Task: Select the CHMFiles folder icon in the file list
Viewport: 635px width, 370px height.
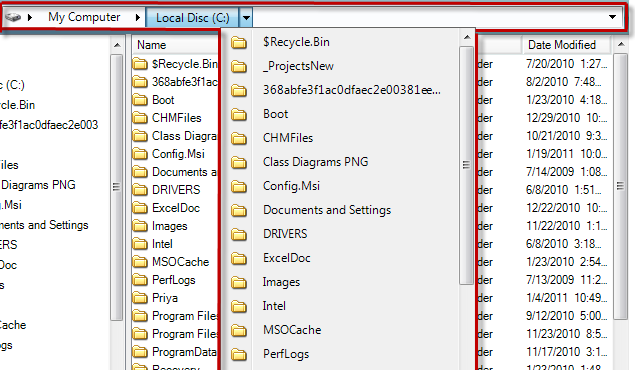Action: (140, 118)
